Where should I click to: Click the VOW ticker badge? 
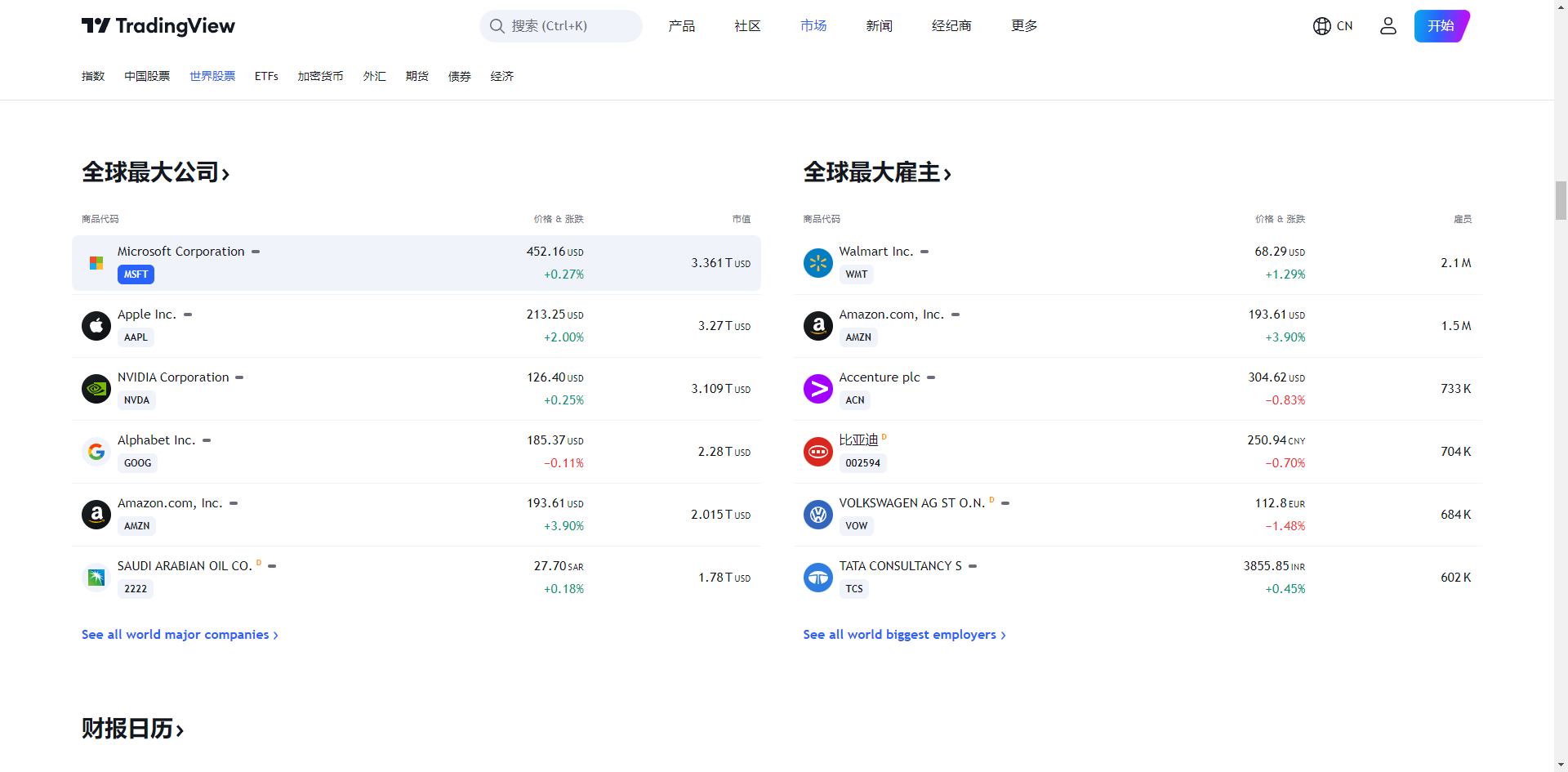[857, 526]
